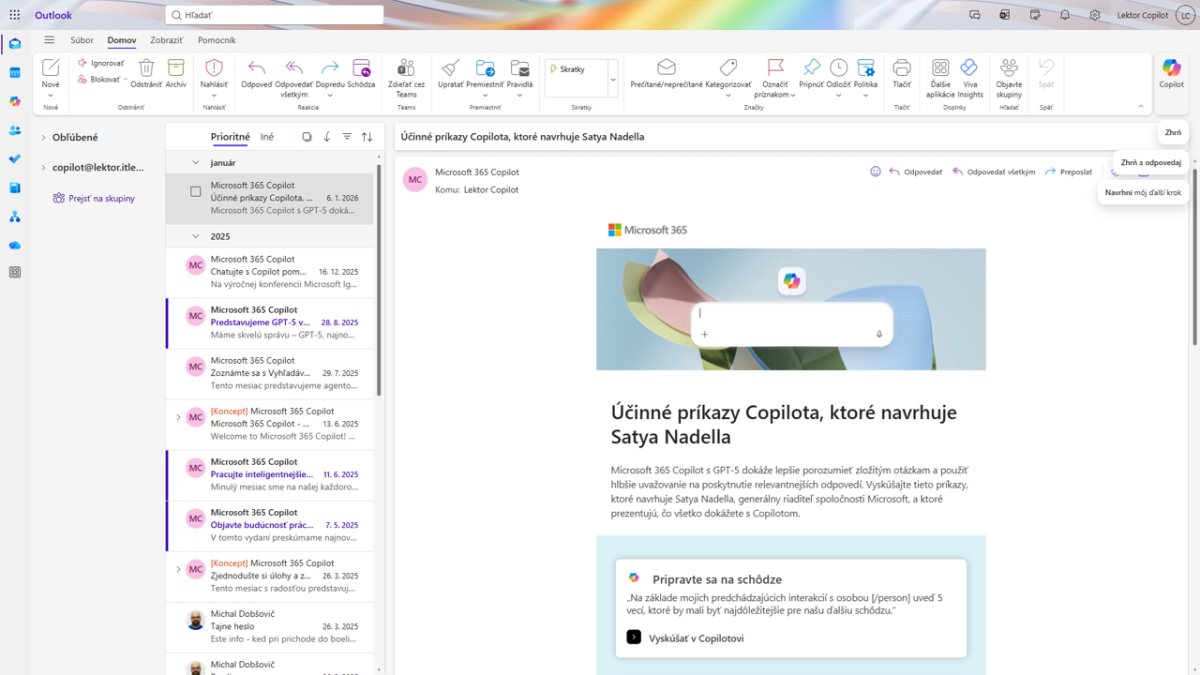Click the Nahlásiť shield icon
The image size is (1200, 675).
(213, 68)
